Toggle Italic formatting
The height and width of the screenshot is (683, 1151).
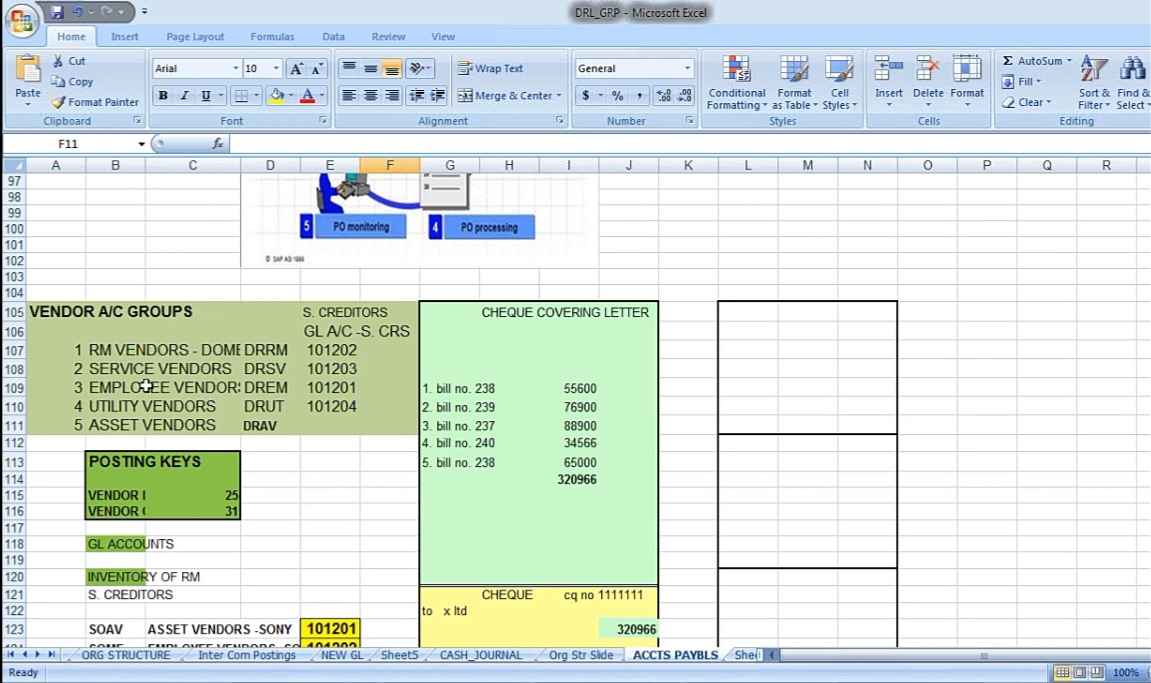click(x=184, y=95)
